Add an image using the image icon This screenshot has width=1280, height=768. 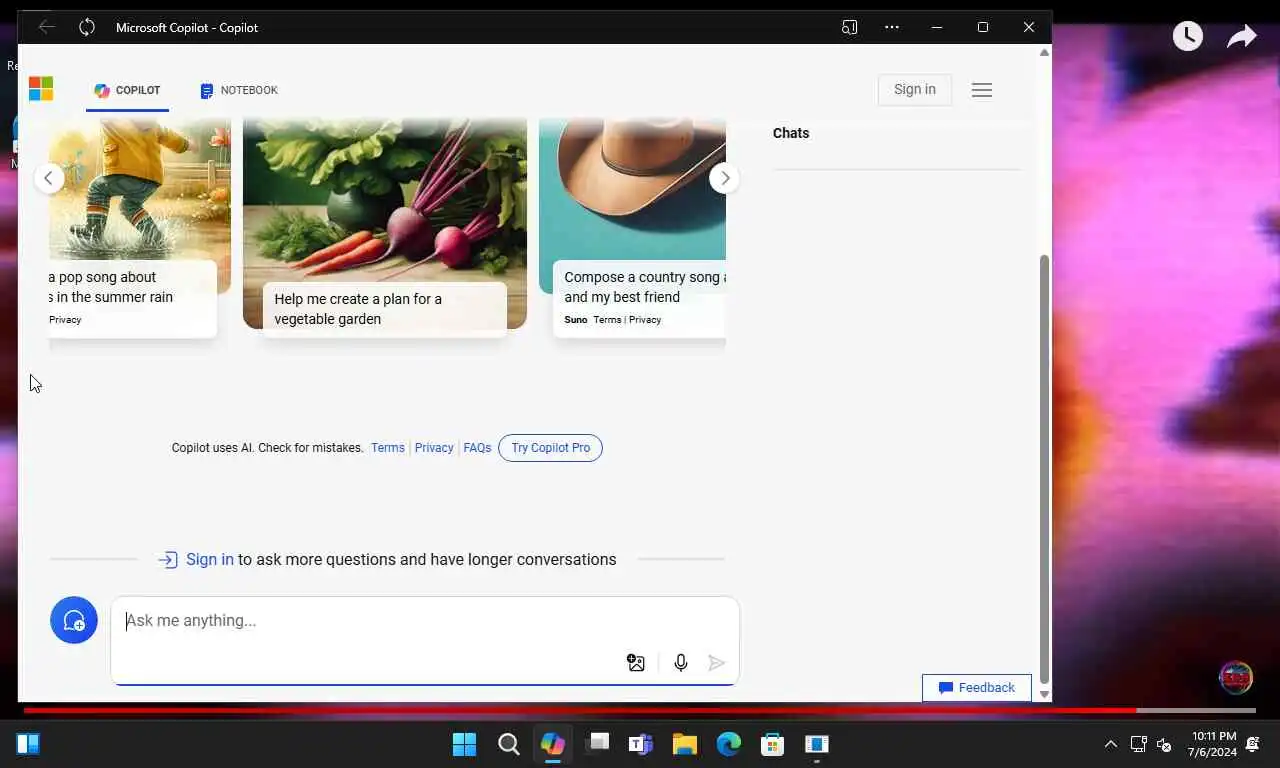(x=636, y=663)
